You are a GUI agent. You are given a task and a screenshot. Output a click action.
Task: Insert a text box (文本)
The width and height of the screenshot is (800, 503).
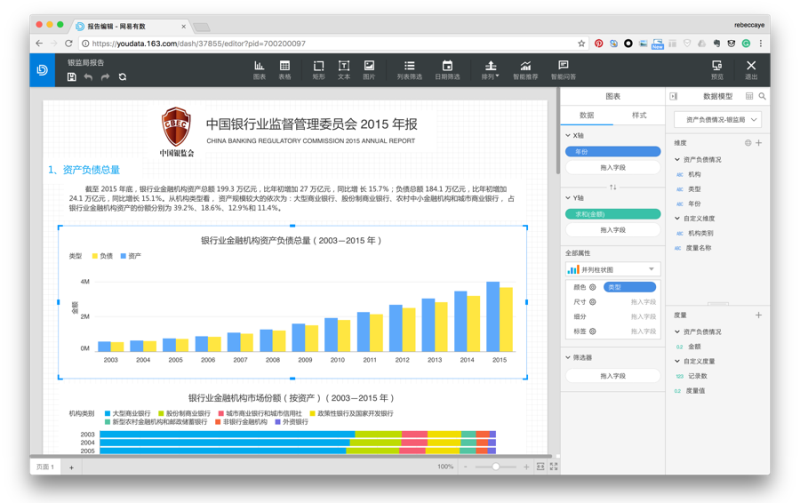click(344, 70)
